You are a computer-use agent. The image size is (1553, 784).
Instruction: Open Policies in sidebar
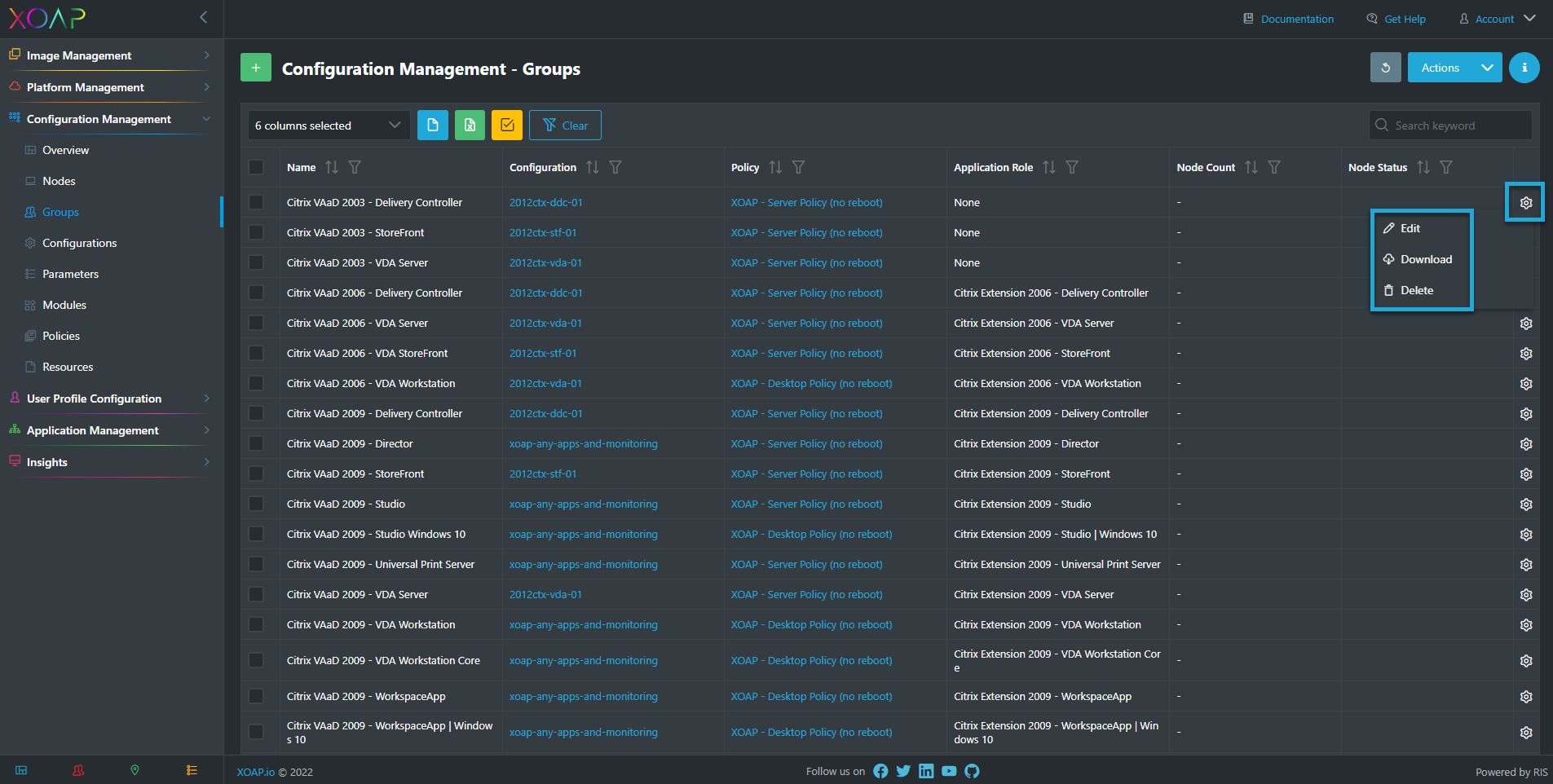click(61, 336)
